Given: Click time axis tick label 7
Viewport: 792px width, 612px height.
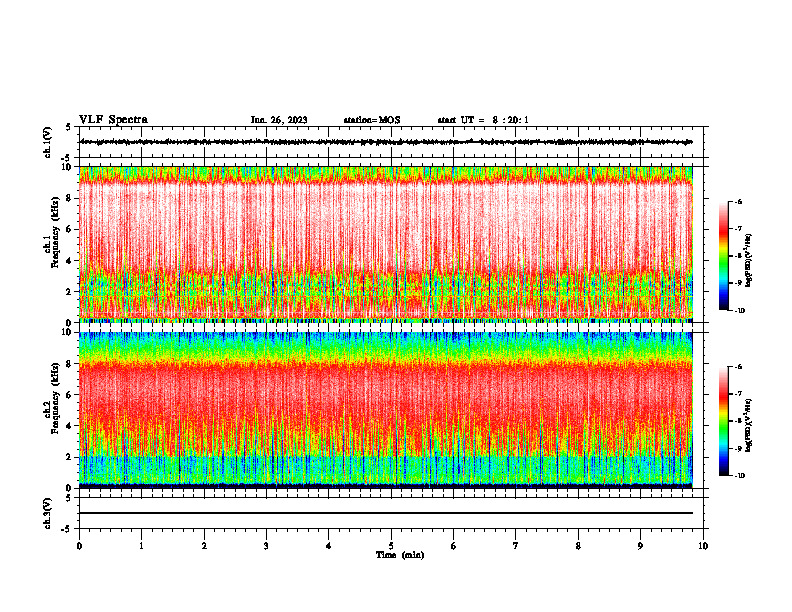Looking at the screenshot, I should [x=516, y=546].
